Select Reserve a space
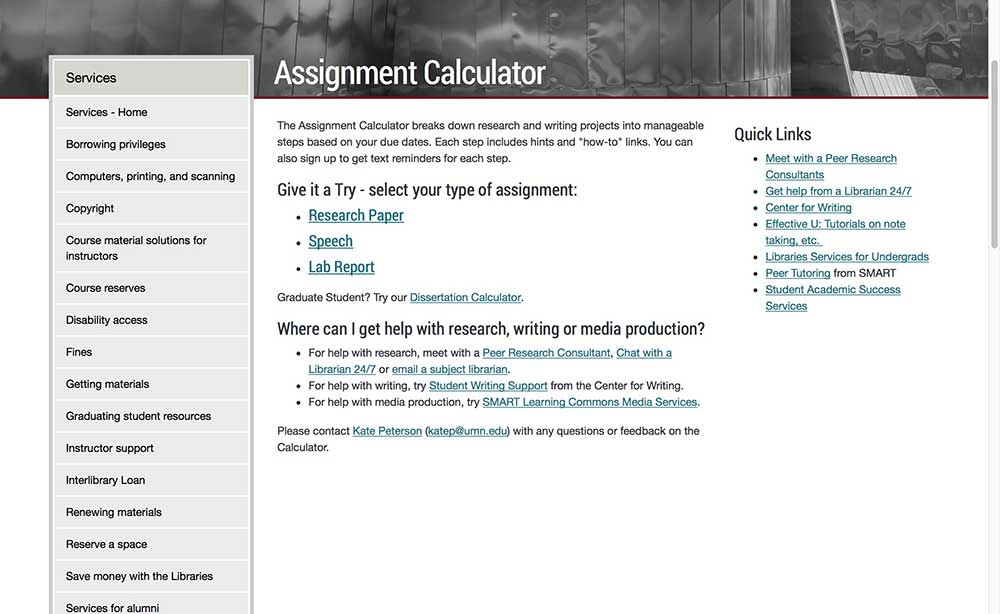The image size is (1000, 614). coord(151,544)
